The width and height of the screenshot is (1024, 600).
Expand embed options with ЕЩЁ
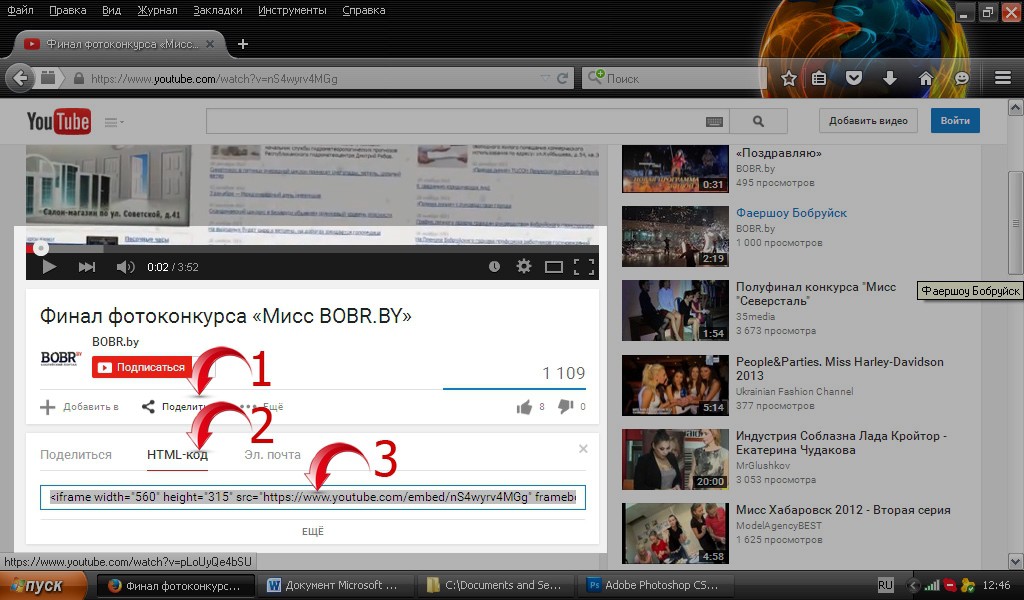click(x=313, y=531)
